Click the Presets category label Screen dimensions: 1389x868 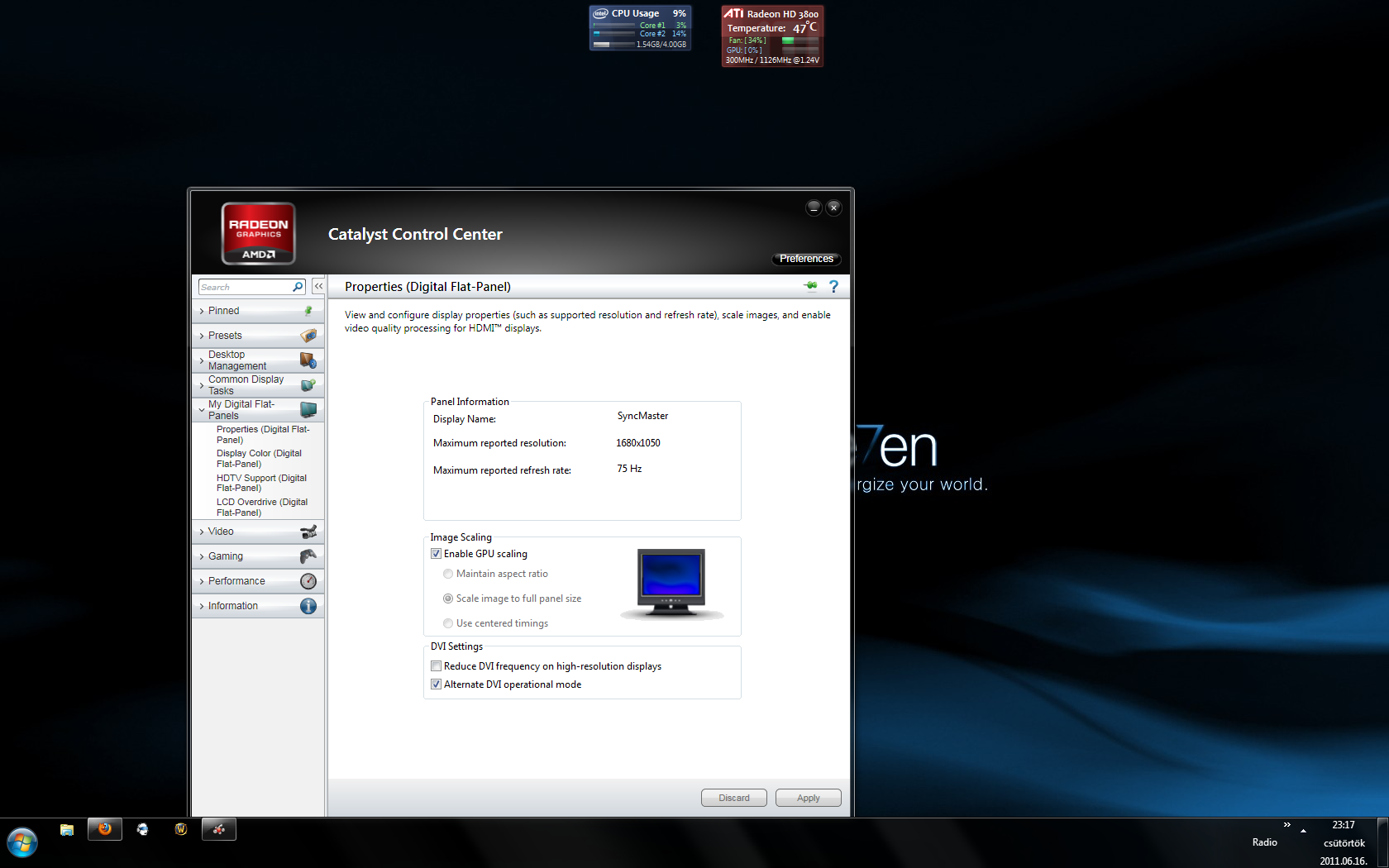click(x=225, y=336)
